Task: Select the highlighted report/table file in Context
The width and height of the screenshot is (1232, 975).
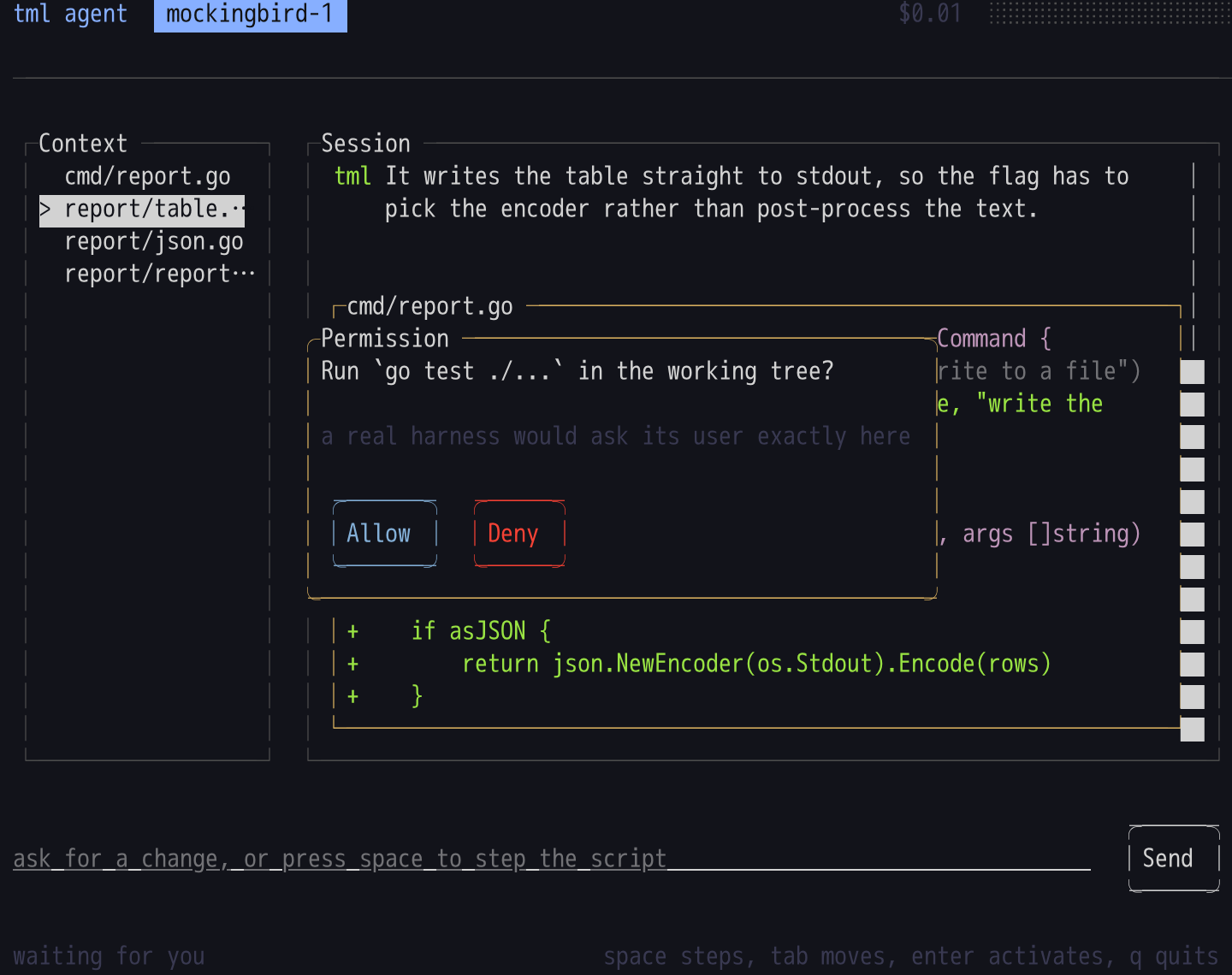Action: pyautogui.click(x=142, y=210)
